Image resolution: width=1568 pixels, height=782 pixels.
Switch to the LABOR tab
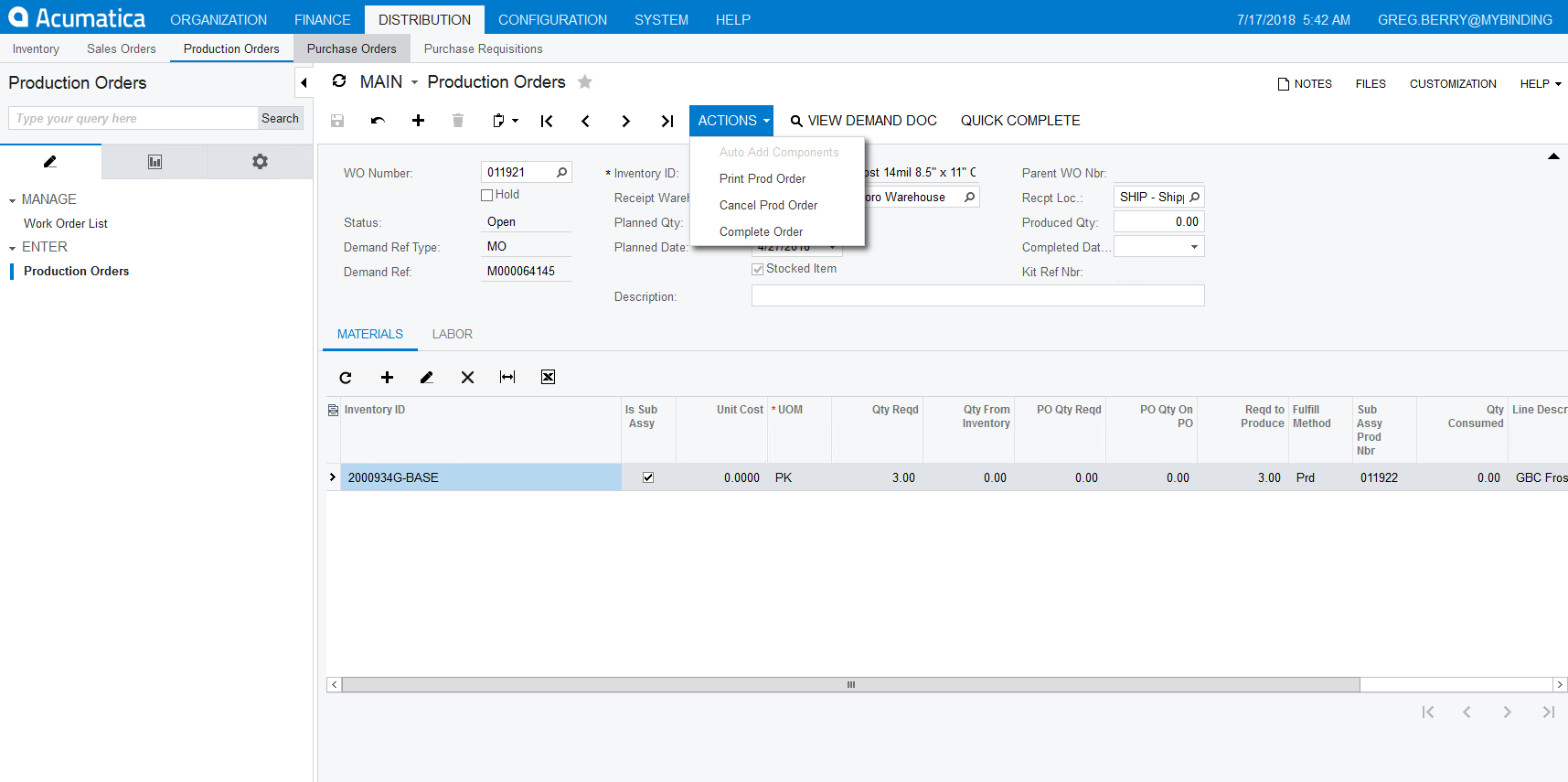click(453, 334)
